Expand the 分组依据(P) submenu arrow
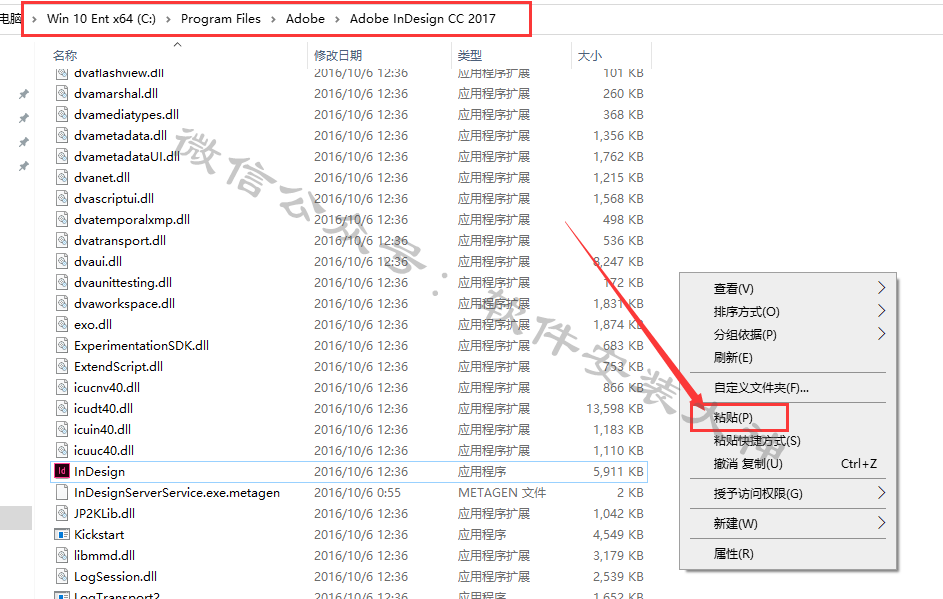Screen dimensions: 943x599 (x=881, y=334)
